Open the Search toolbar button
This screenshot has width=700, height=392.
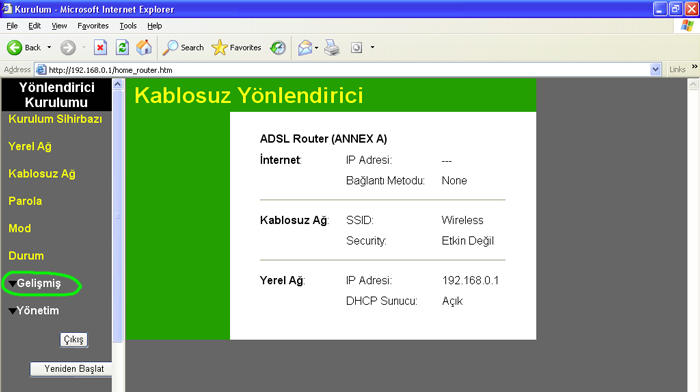(183, 47)
